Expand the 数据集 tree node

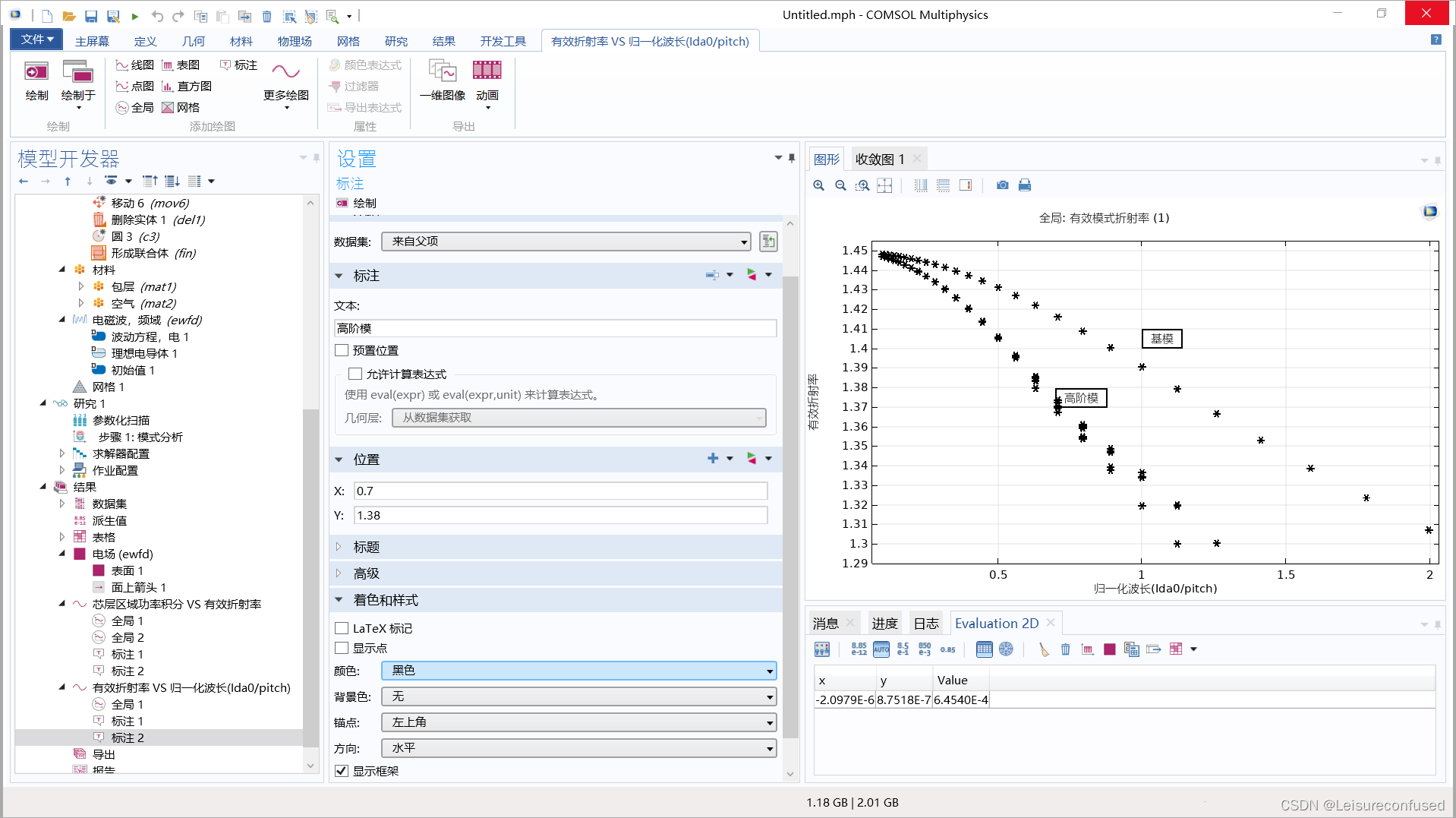[x=61, y=504]
